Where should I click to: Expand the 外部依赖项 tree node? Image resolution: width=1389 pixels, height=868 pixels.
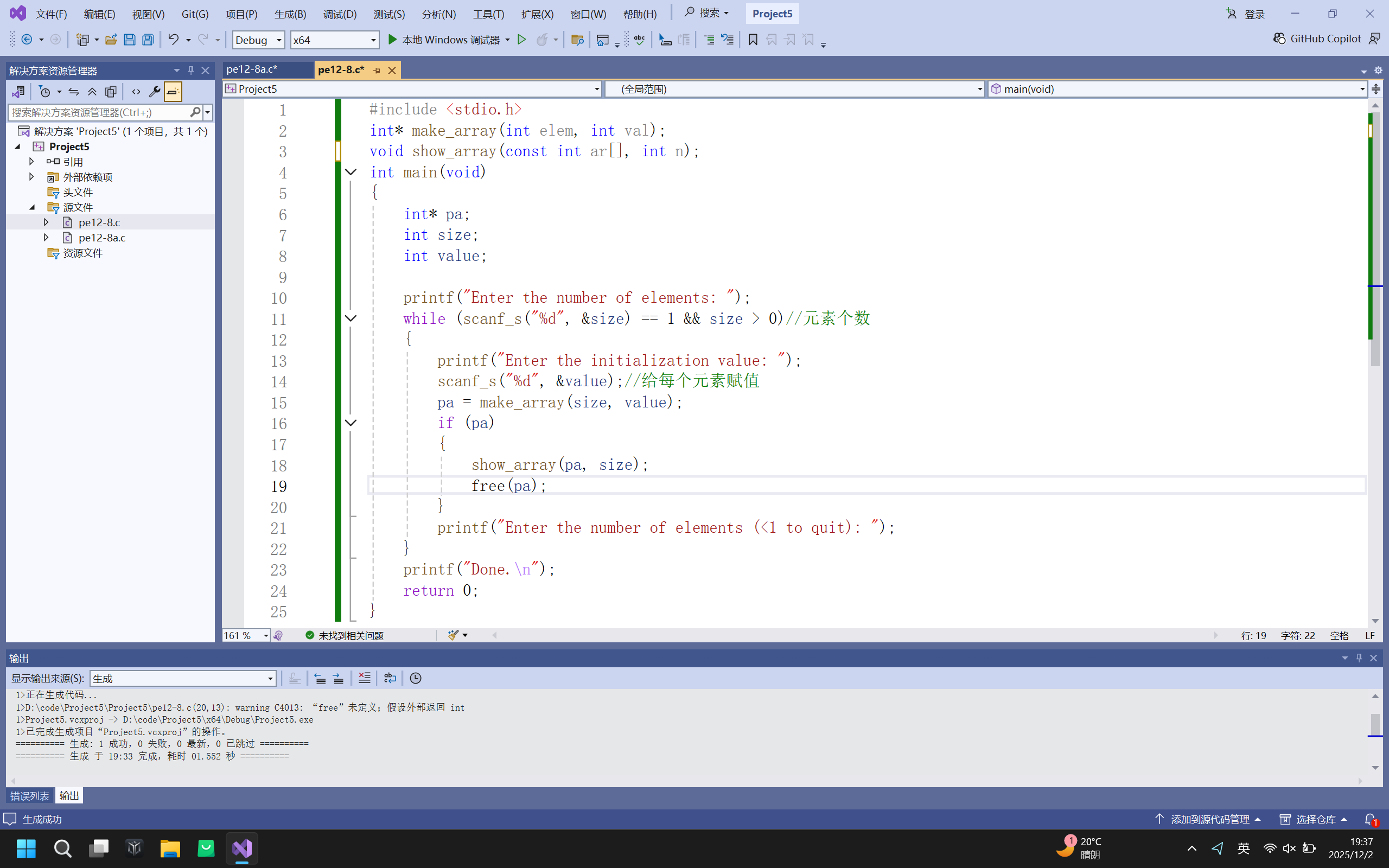tap(31, 177)
